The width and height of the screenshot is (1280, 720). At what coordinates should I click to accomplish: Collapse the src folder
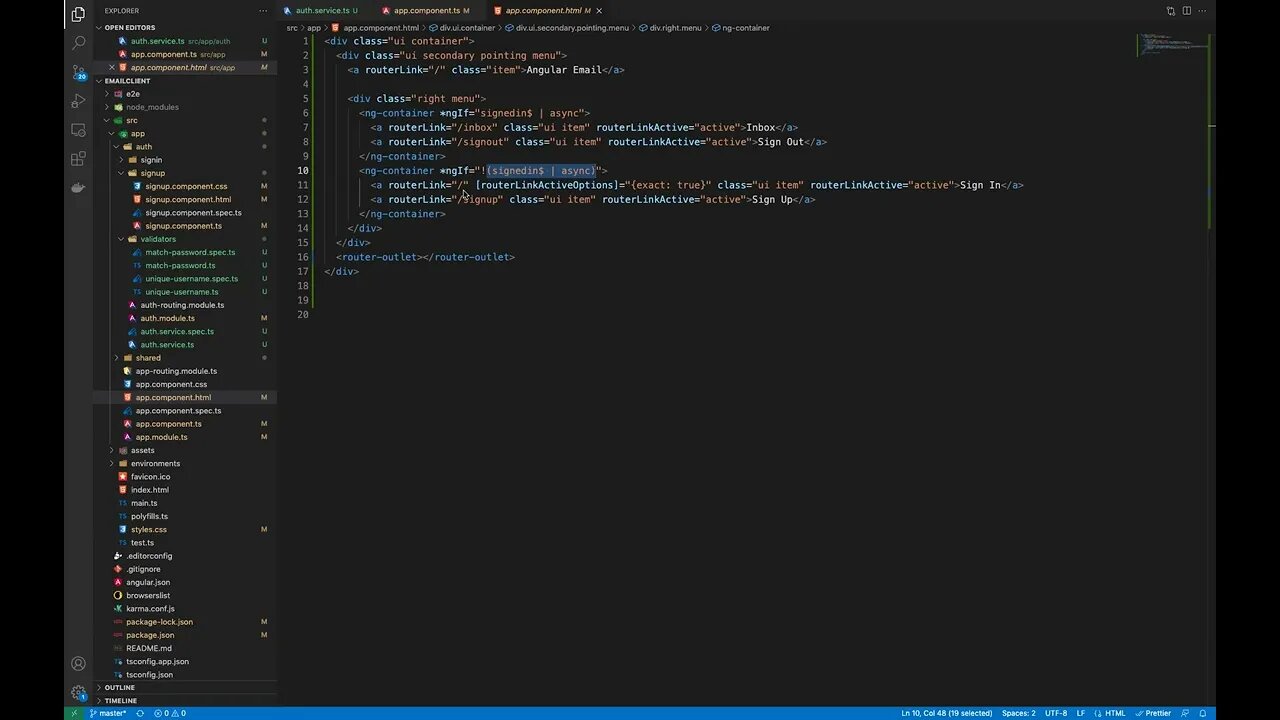131,120
